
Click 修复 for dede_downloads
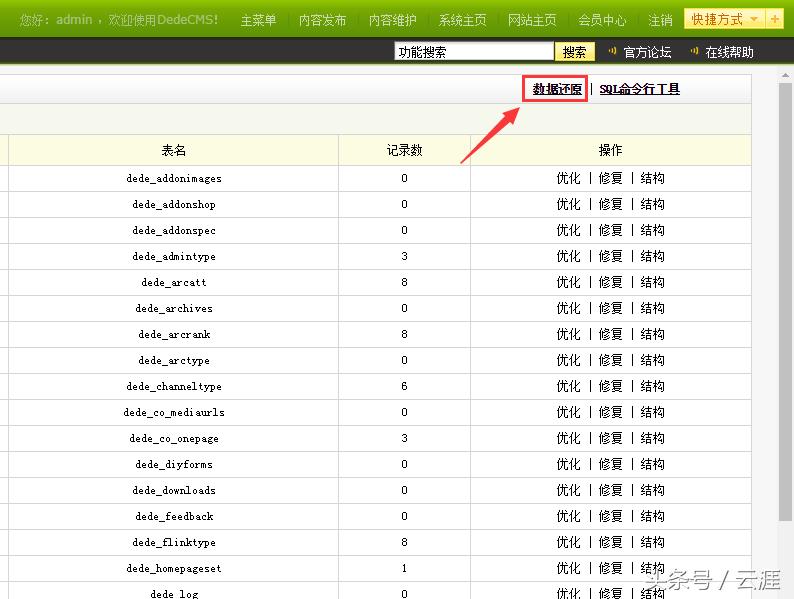[610, 490]
